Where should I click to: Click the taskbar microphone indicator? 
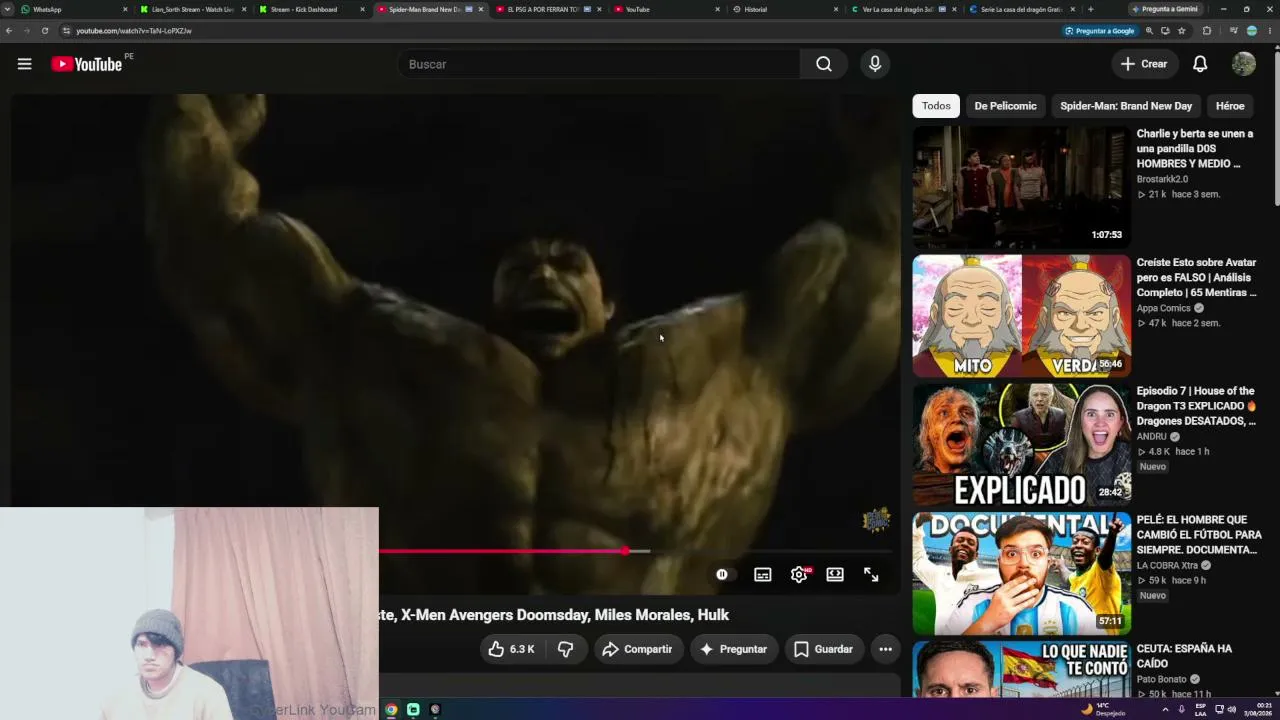[1182, 710]
